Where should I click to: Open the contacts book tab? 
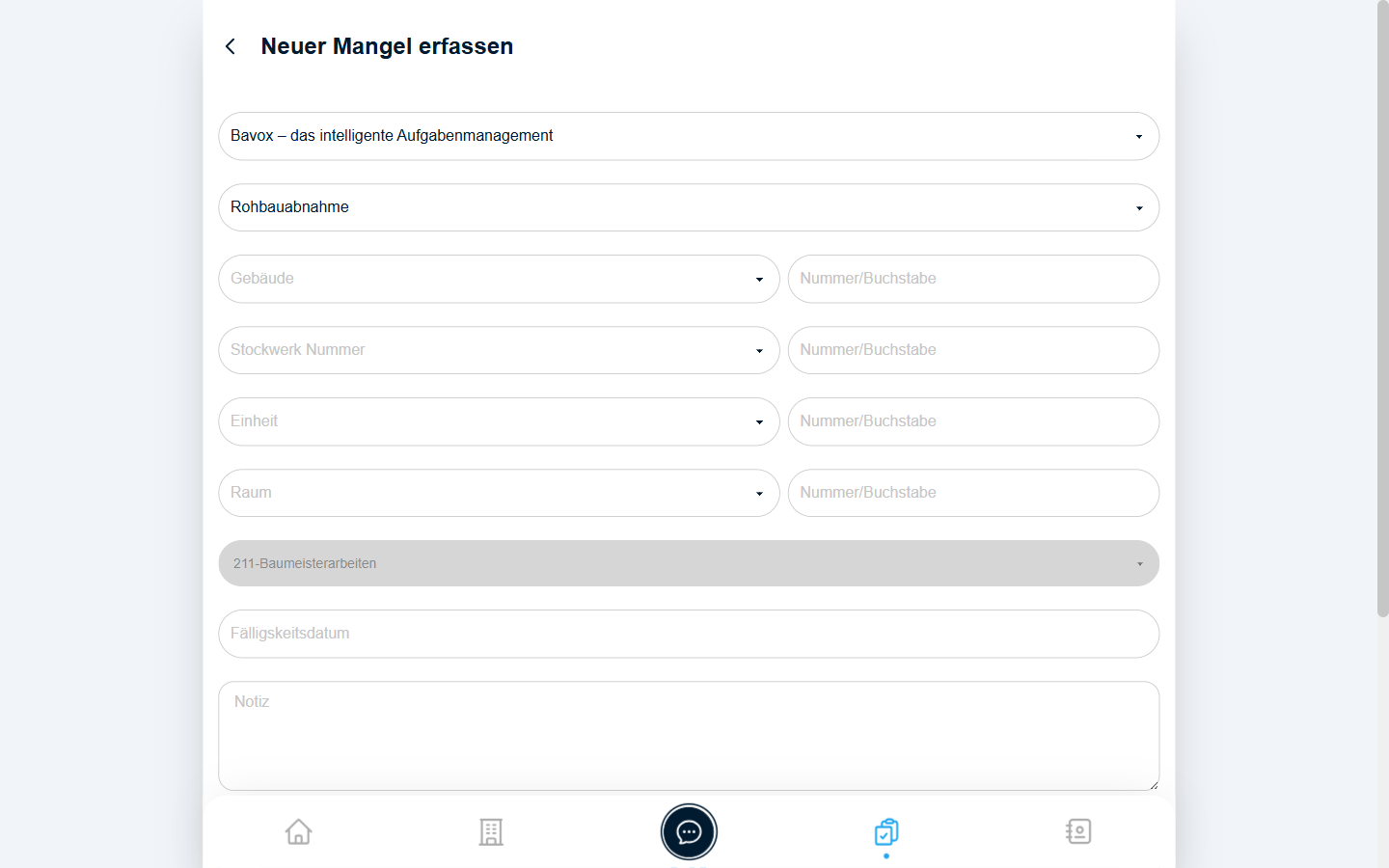pos(1078,831)
